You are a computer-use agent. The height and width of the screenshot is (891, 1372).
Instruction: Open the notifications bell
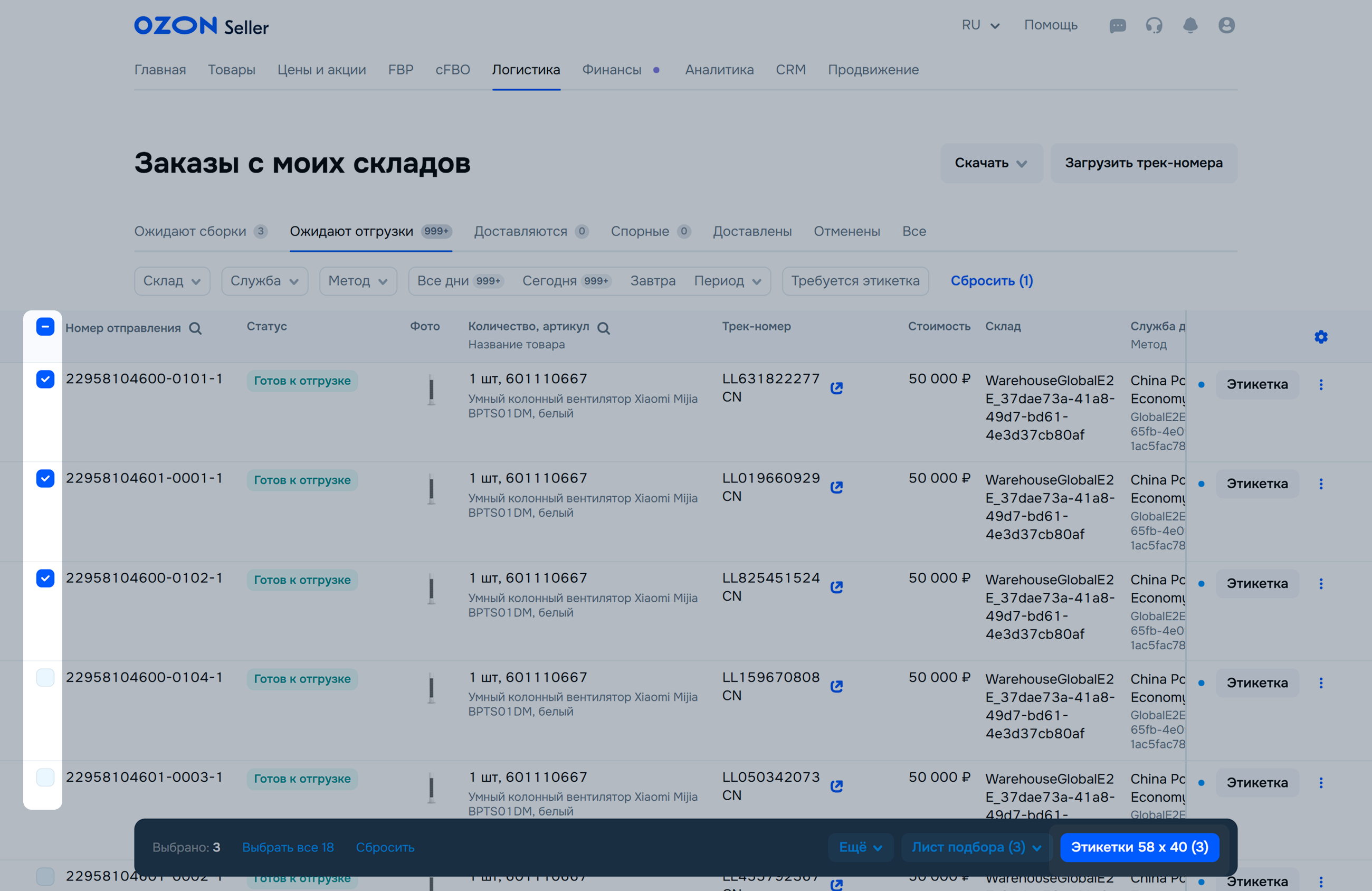pyautogui.click(x=1190, y=25)
